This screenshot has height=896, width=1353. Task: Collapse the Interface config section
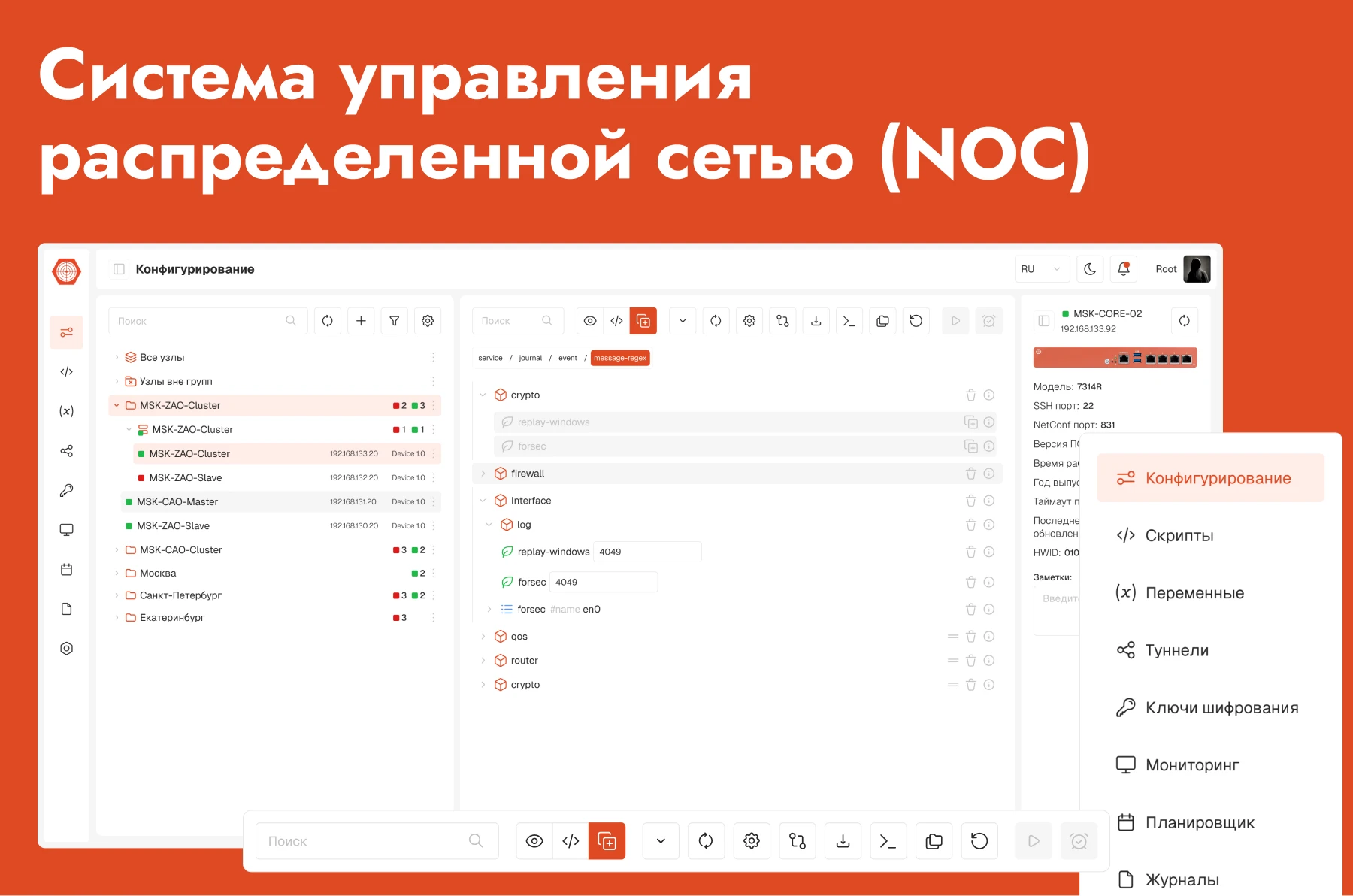click(483, 501)
